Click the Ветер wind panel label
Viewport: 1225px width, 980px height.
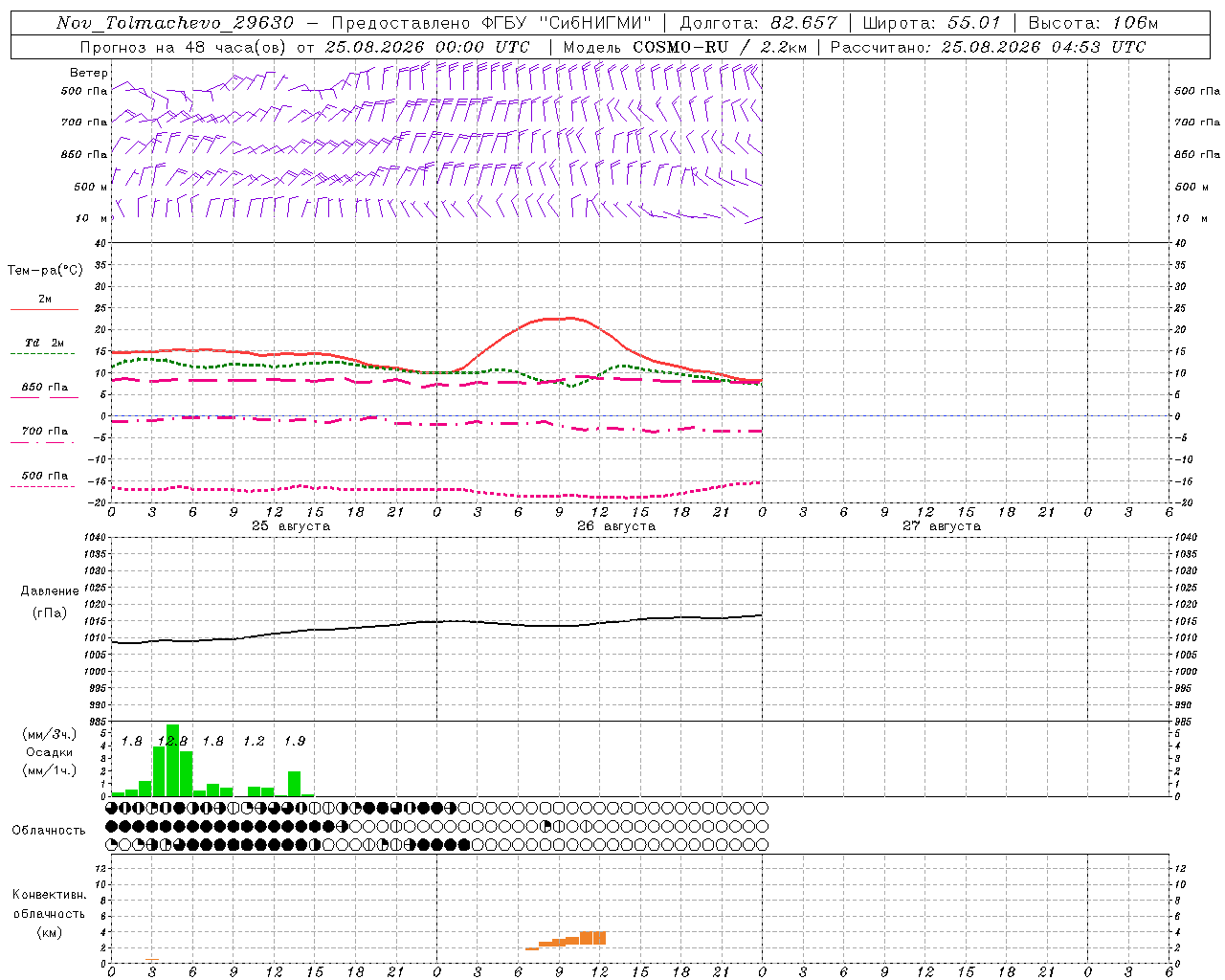89,73
